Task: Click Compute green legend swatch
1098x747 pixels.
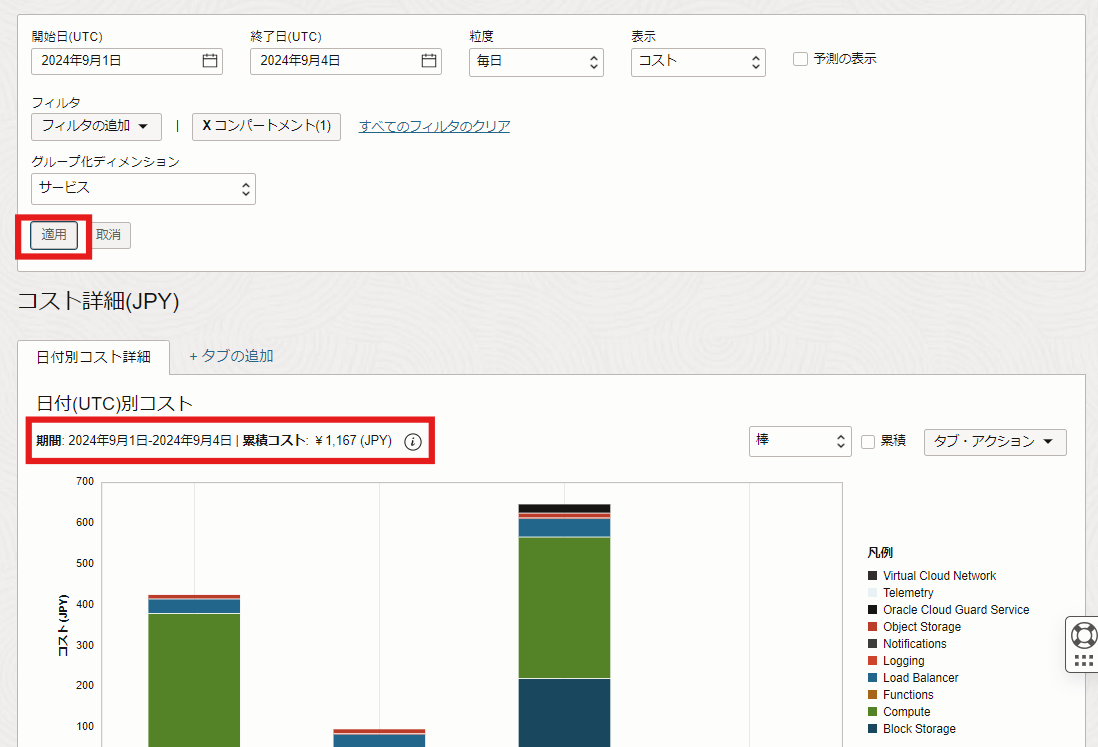Action: (873, 712)
